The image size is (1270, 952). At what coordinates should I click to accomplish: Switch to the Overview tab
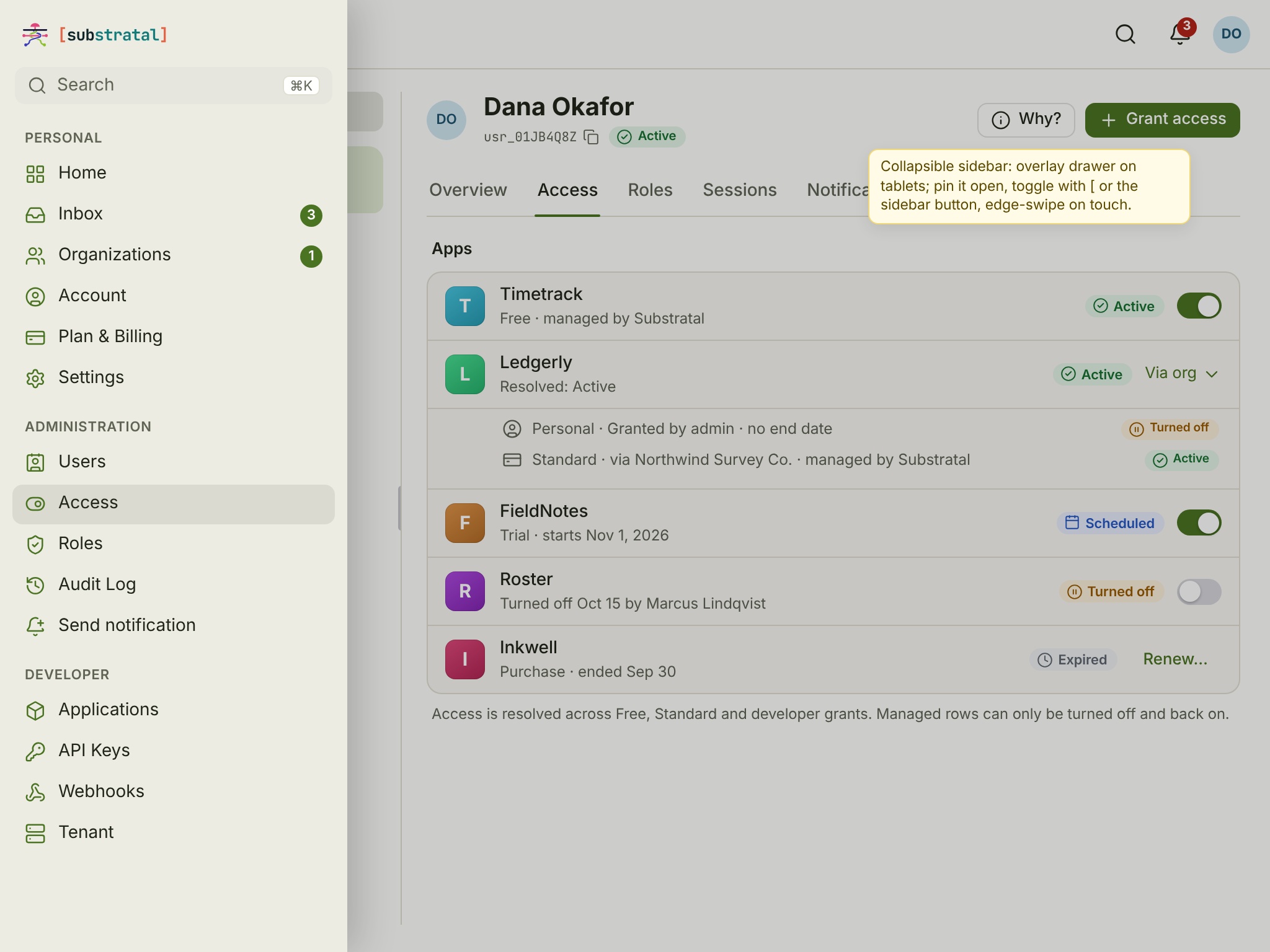click(468, 190)
